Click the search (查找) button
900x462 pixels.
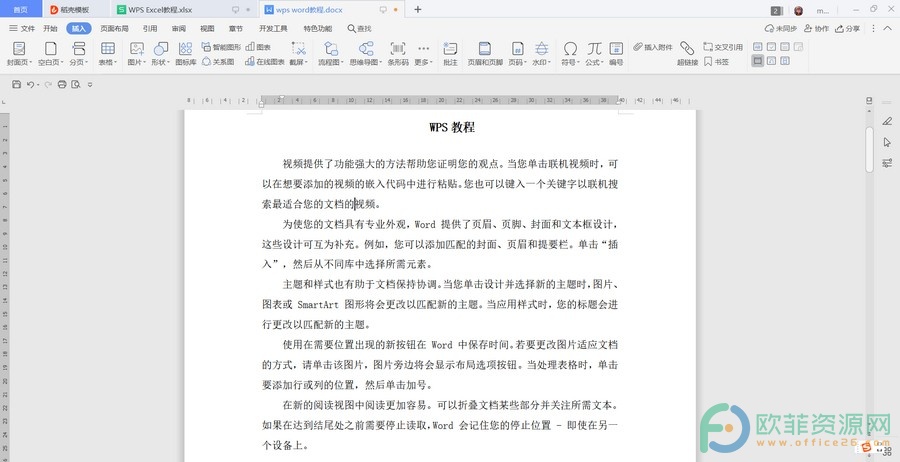(359, 29)
